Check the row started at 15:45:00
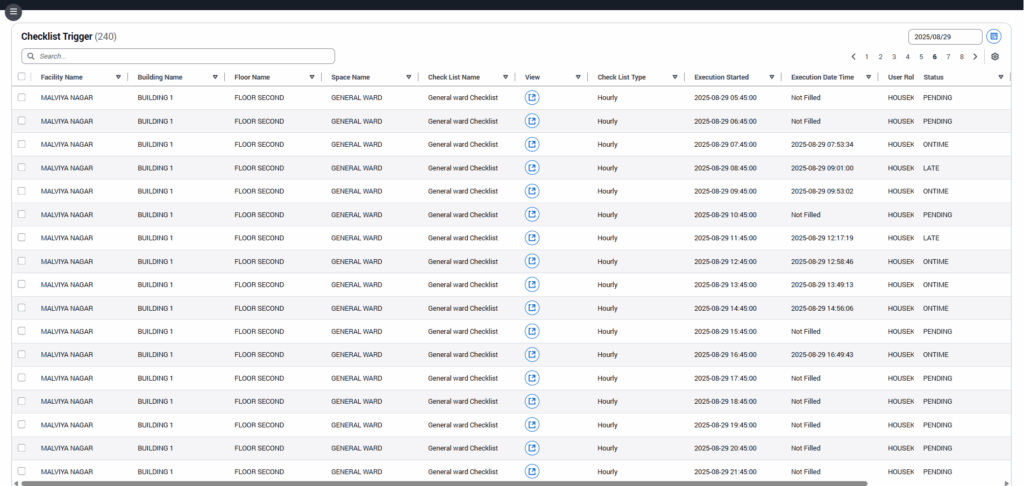 click(x=22, y=331)
